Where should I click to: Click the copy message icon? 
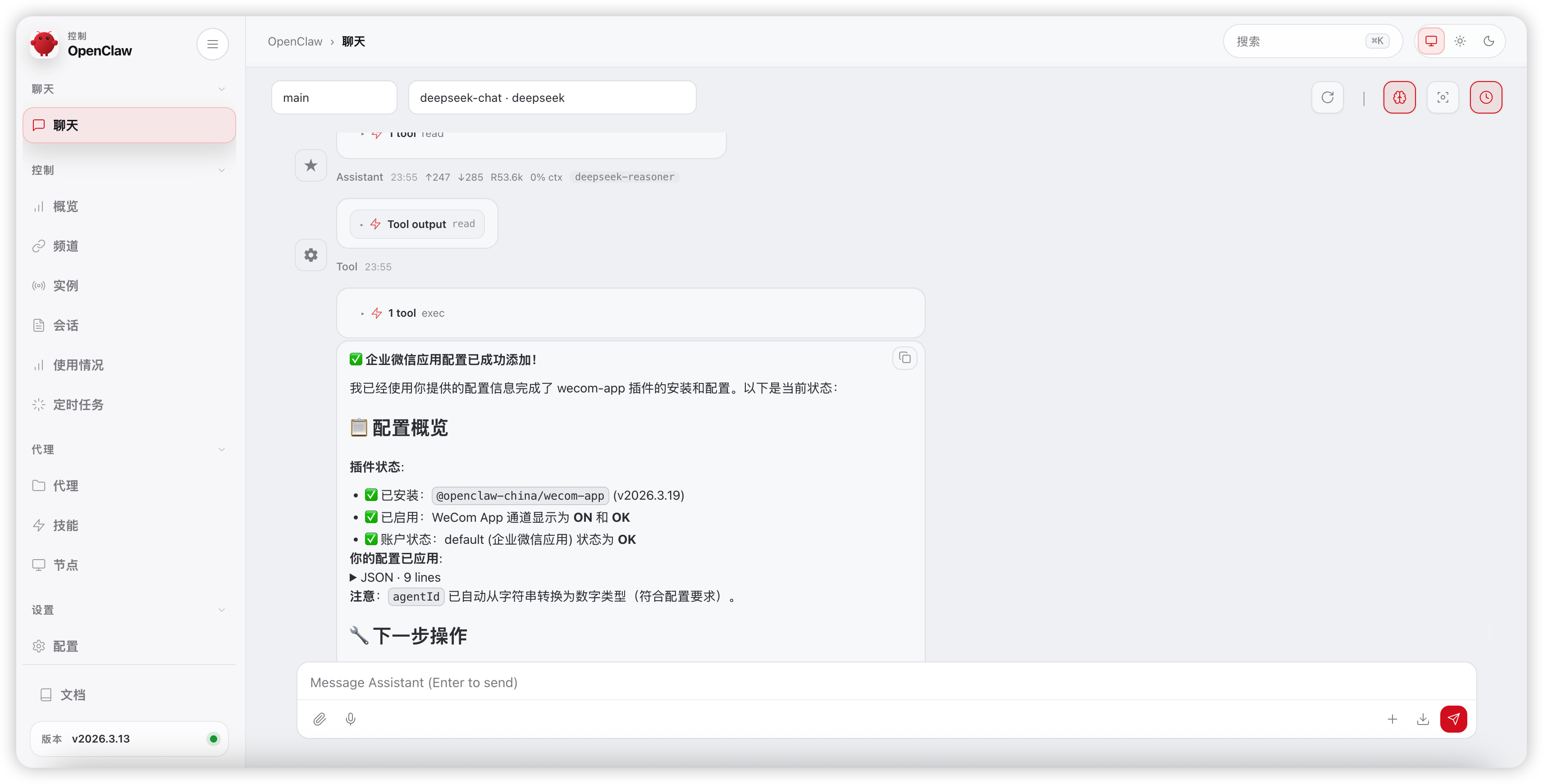(904, 358)
